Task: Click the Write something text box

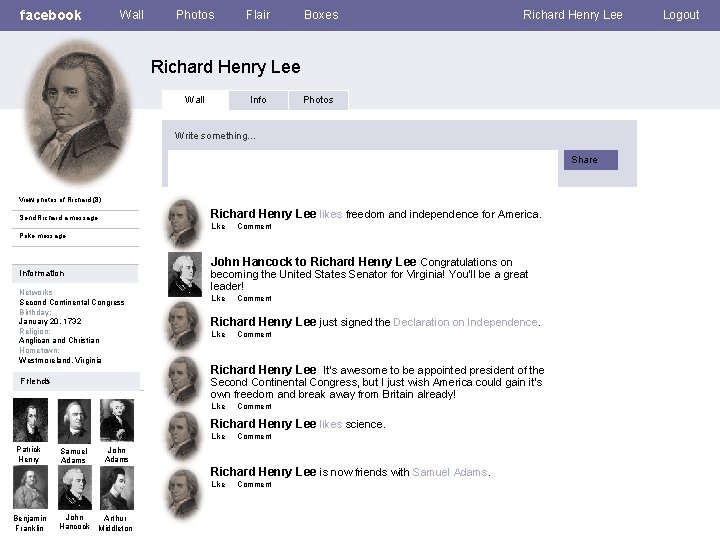Action: point(363,168)
